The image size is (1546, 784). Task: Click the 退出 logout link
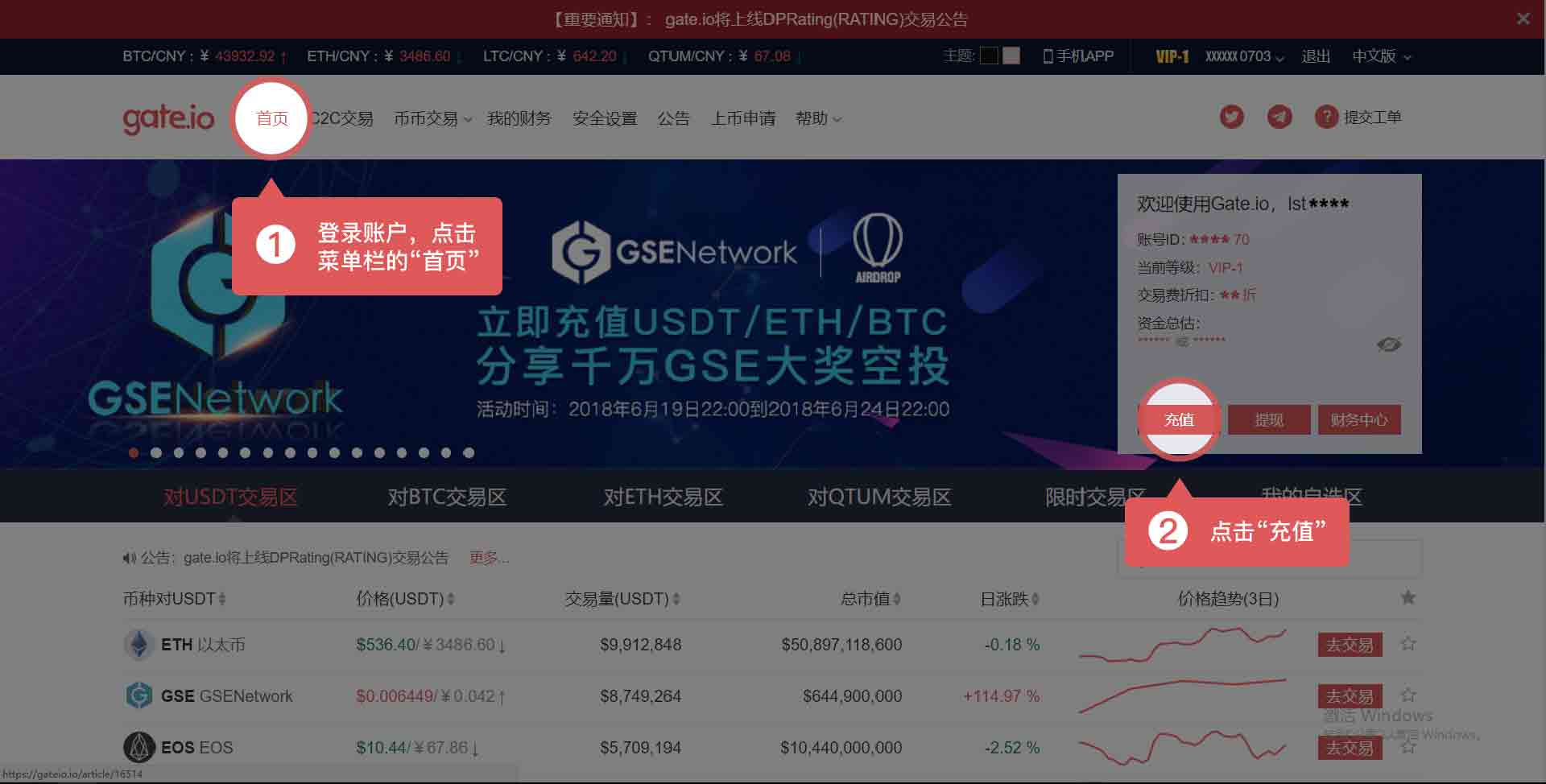tap(1316, 56)
